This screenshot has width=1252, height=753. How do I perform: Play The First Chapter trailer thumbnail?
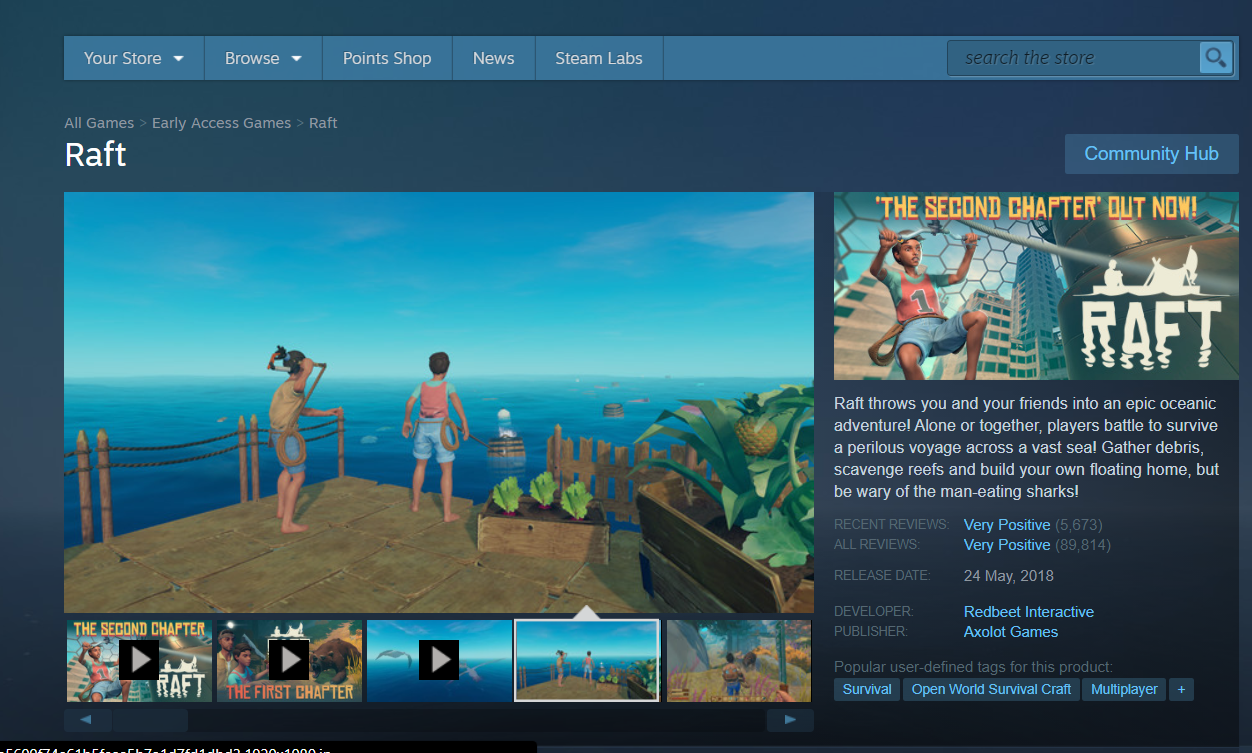(289, 660)
